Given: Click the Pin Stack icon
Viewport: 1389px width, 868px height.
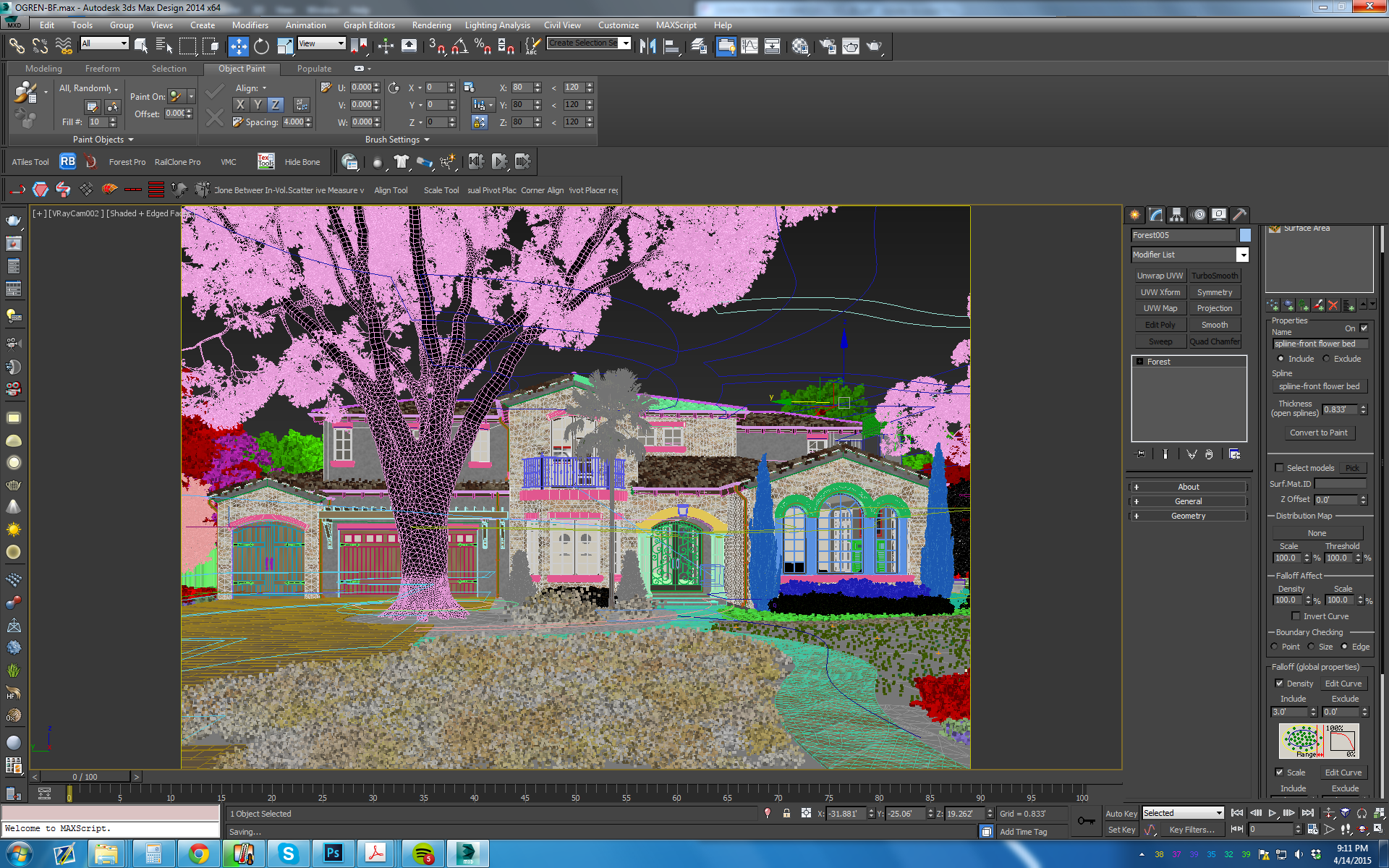Looking at the screenshot, I should pyautogui.click(x=1141, y=454).
